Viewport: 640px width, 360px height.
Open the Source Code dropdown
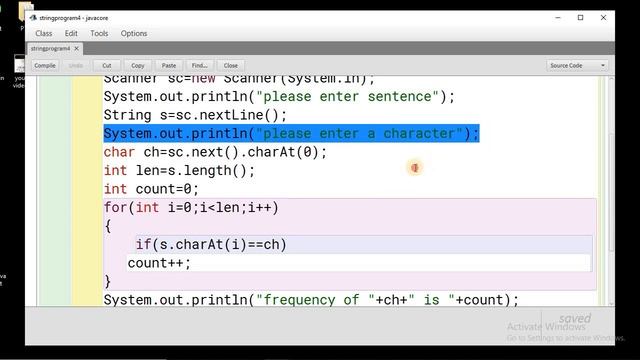point(578,66)
